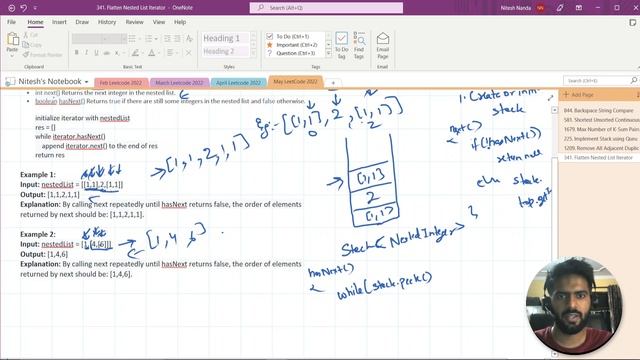Open Customize Quick Access Toolbar dropdown
This screenshot has height=360, width=640.
tap(35, 8)
